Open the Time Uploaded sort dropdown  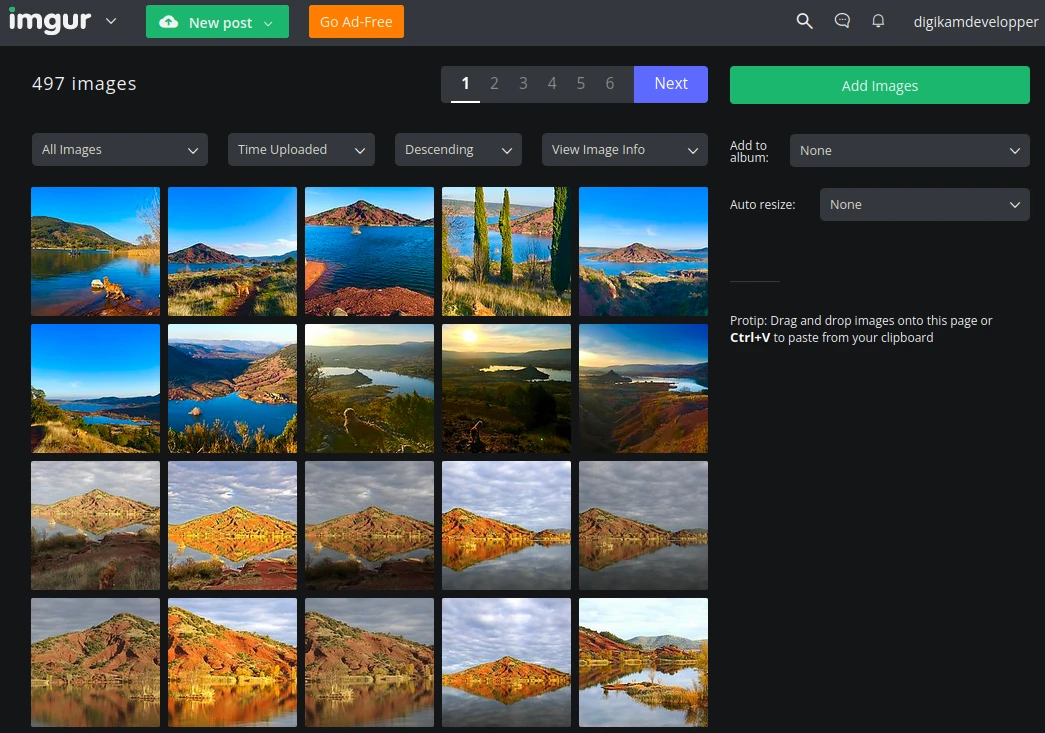[301, 150]
